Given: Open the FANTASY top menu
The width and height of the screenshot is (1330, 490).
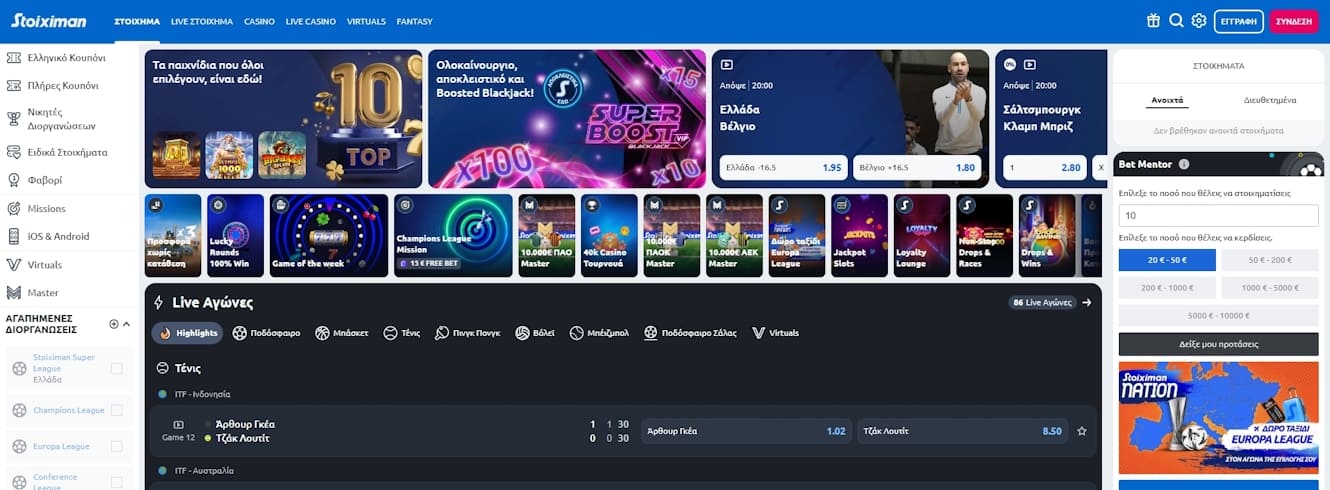Looking at the screenshot, I should tap(414, 21).
